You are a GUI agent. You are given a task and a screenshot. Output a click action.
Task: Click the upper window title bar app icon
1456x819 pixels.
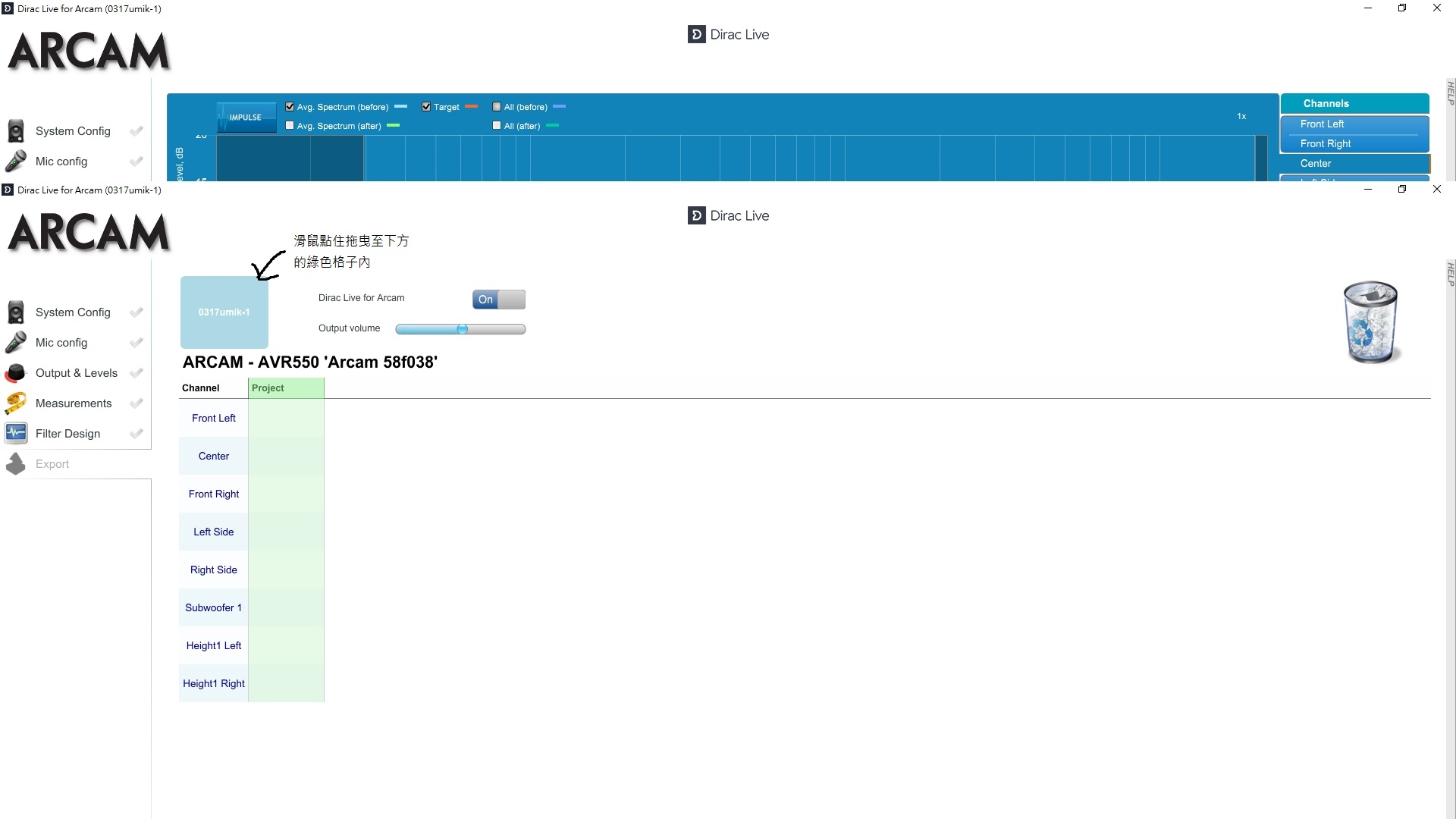[8, 9]
